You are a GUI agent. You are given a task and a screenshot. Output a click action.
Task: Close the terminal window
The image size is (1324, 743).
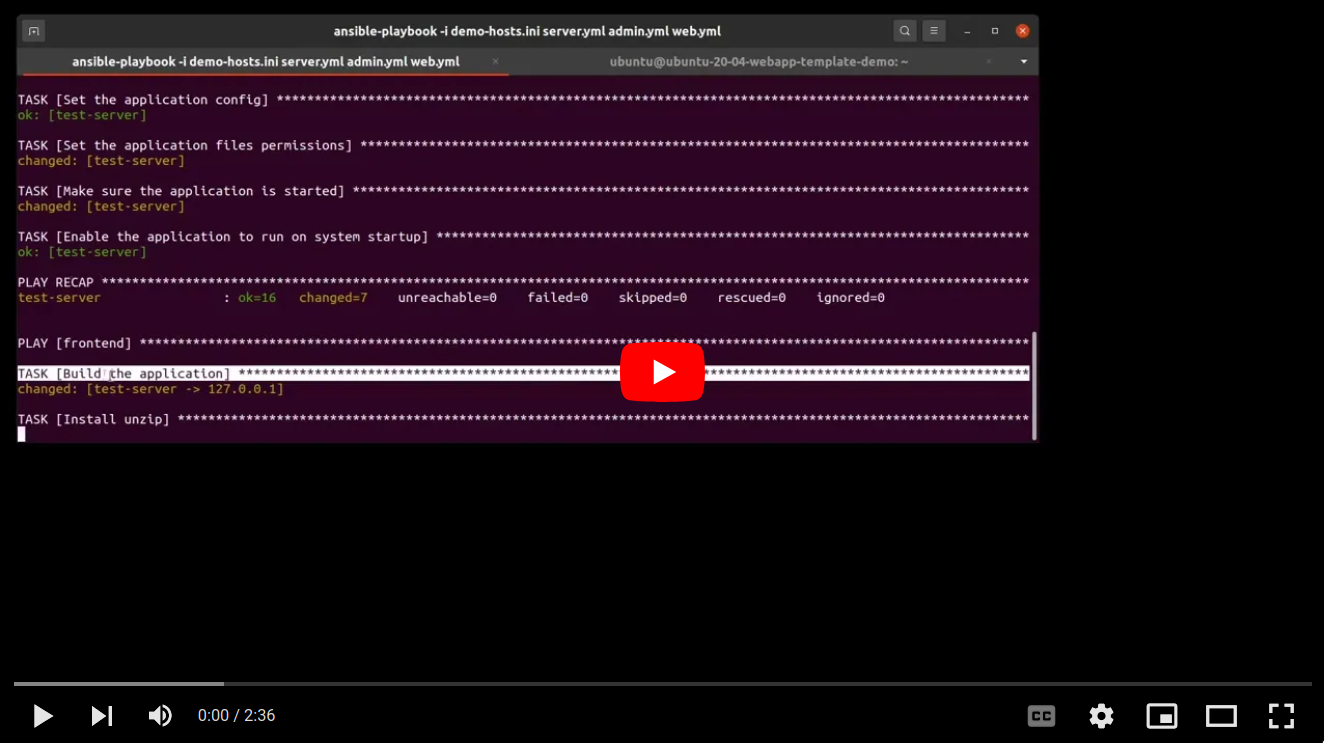pyautogui.click(x=1022, y=31)
